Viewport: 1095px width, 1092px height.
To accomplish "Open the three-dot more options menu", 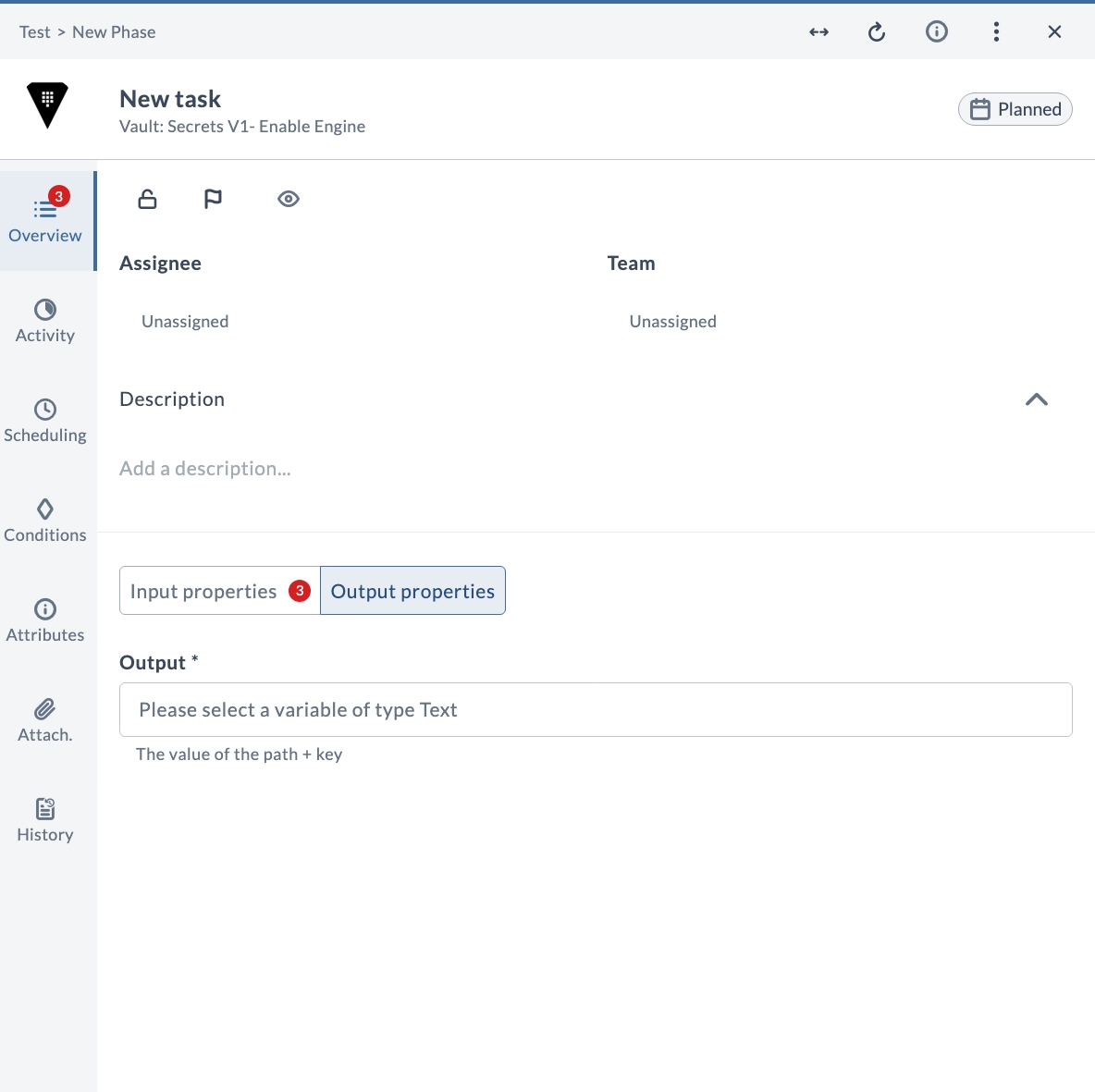I will [996, 31].
